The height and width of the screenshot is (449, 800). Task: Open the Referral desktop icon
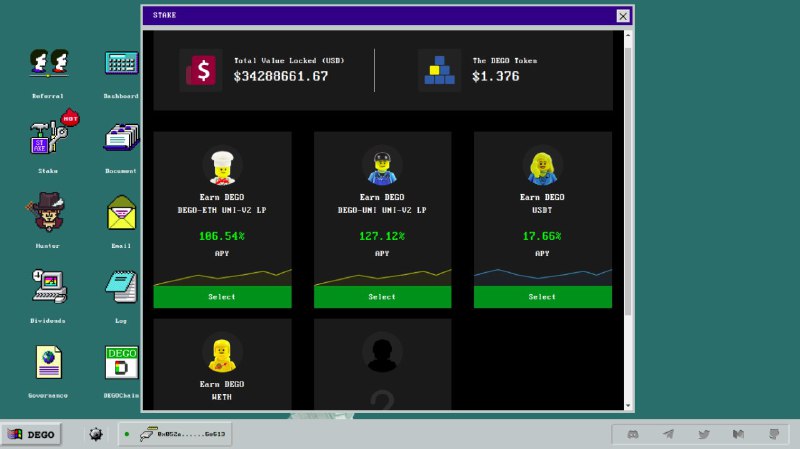coord(48,63)
